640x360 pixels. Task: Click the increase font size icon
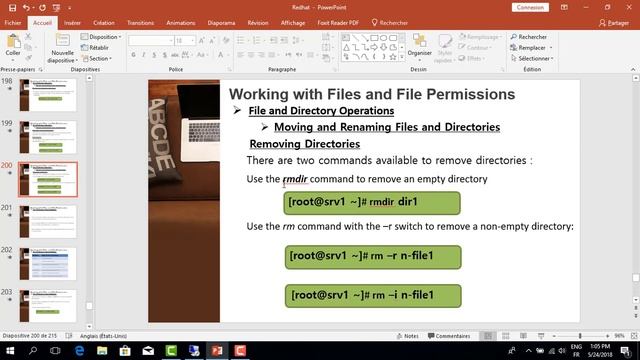click(202, 40)
